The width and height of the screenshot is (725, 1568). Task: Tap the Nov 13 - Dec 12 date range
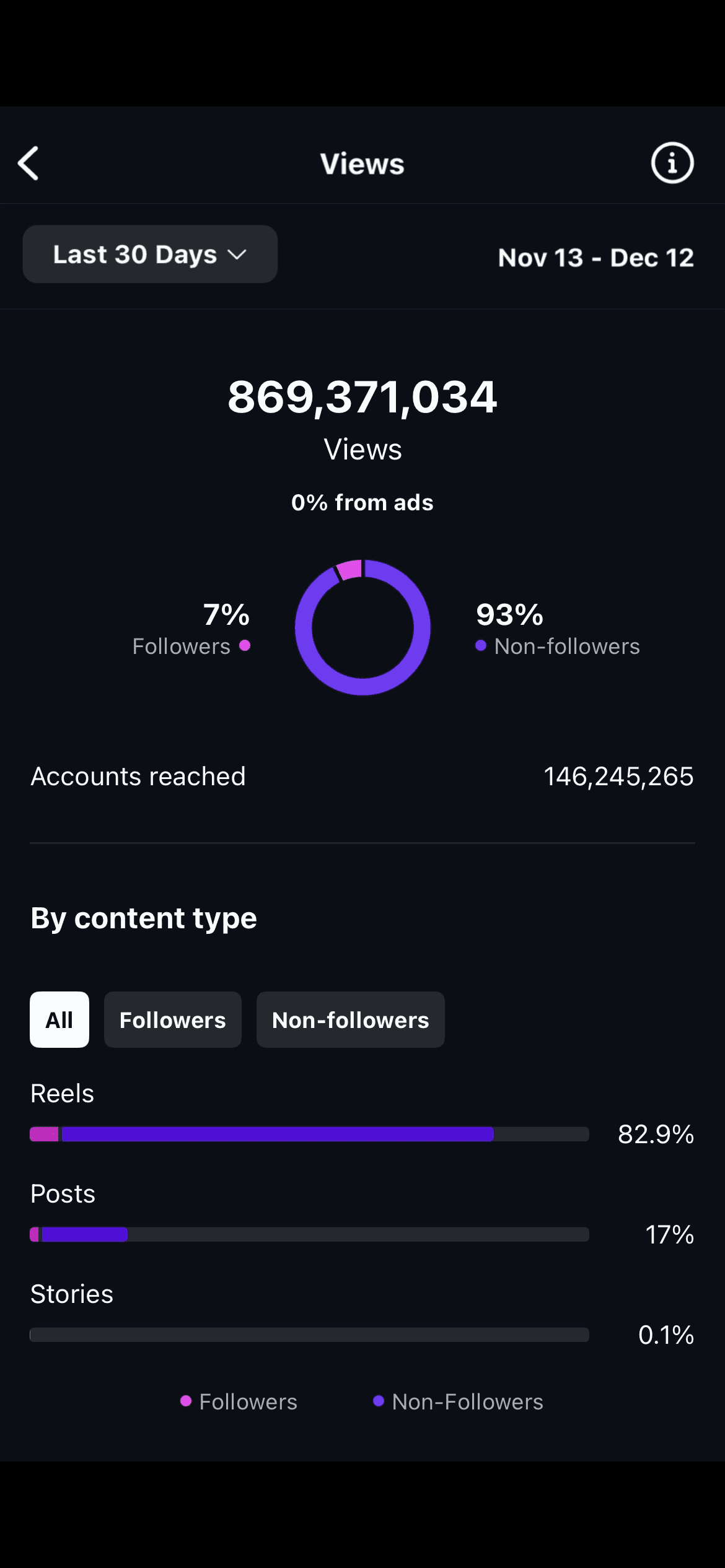coord(596,258)
